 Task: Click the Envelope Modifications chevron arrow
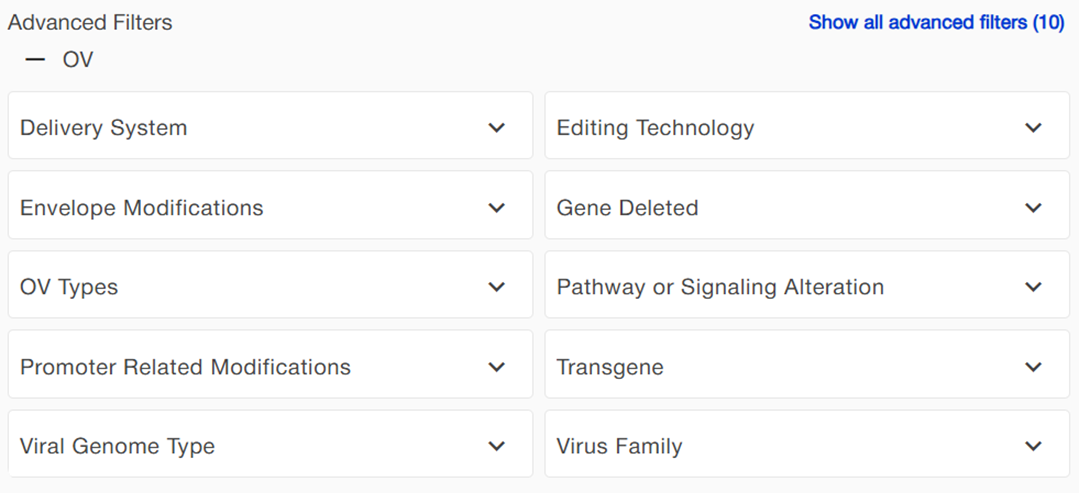coord(497,208)
